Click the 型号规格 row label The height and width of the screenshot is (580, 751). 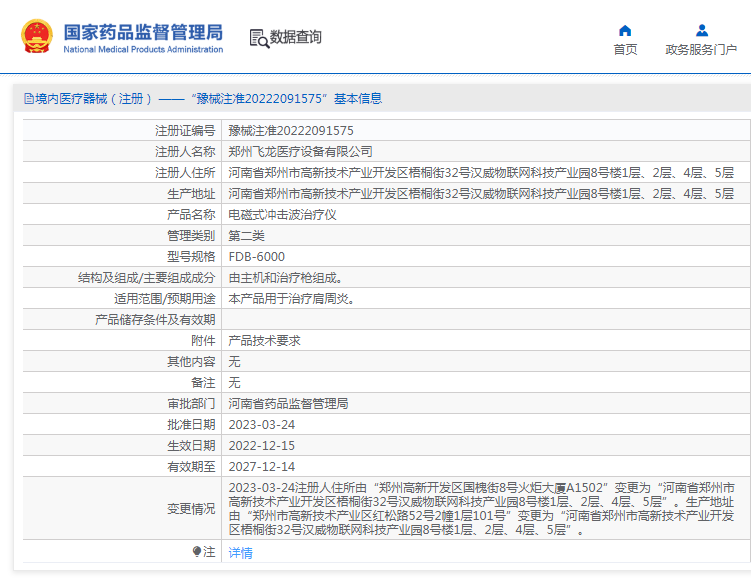pyautogui.click(x=191, y=257)
